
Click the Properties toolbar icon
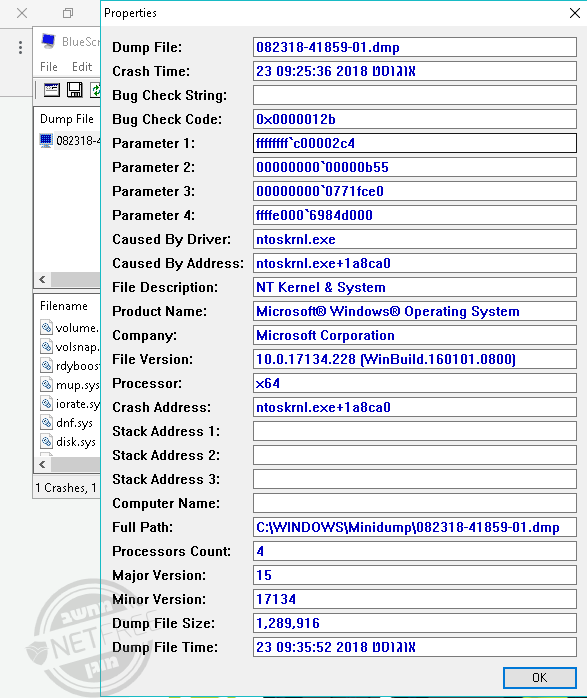point(52,90)
